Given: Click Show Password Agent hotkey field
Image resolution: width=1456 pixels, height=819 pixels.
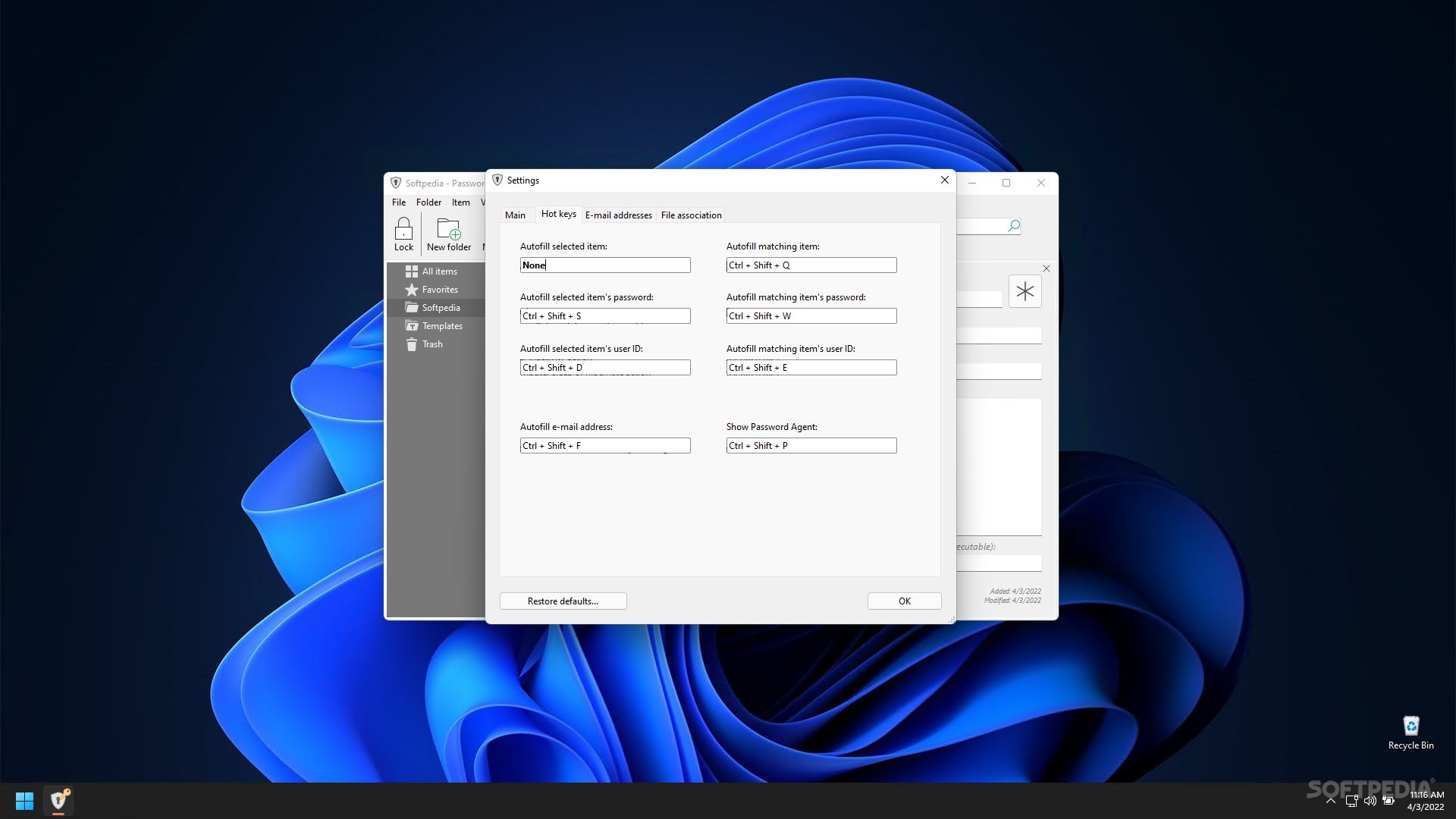Looking at the screenshot, I should [811, 446].
